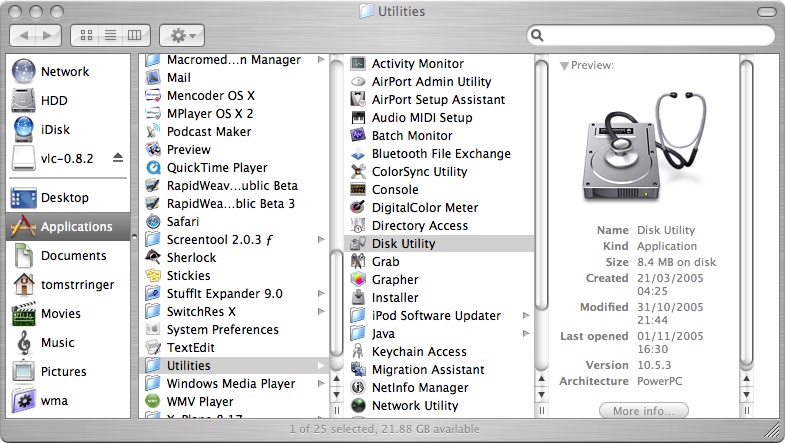Expand the SwitchRes X folder arrow
785x443 pixels.
click(x=321, y=312)
